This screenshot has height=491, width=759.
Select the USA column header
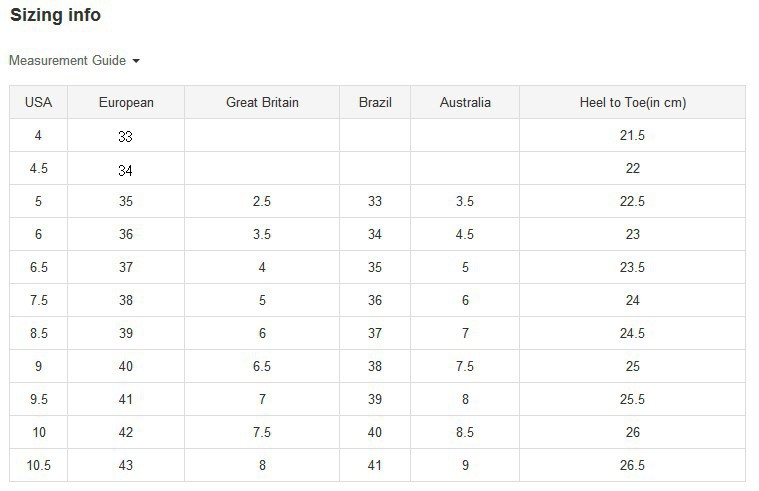tap(38, 102)
